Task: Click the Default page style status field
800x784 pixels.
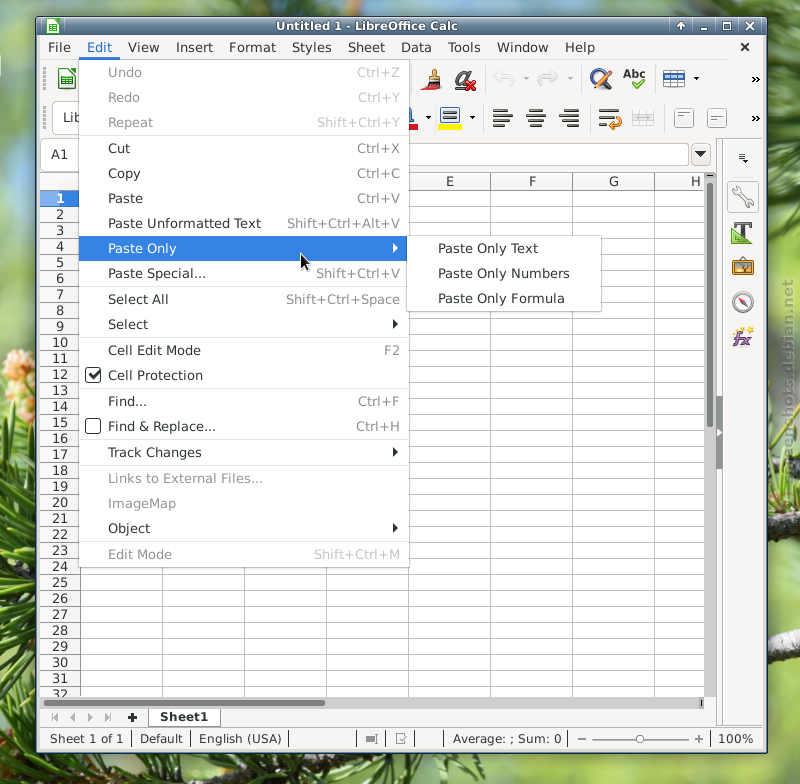Action: [161, 739]
